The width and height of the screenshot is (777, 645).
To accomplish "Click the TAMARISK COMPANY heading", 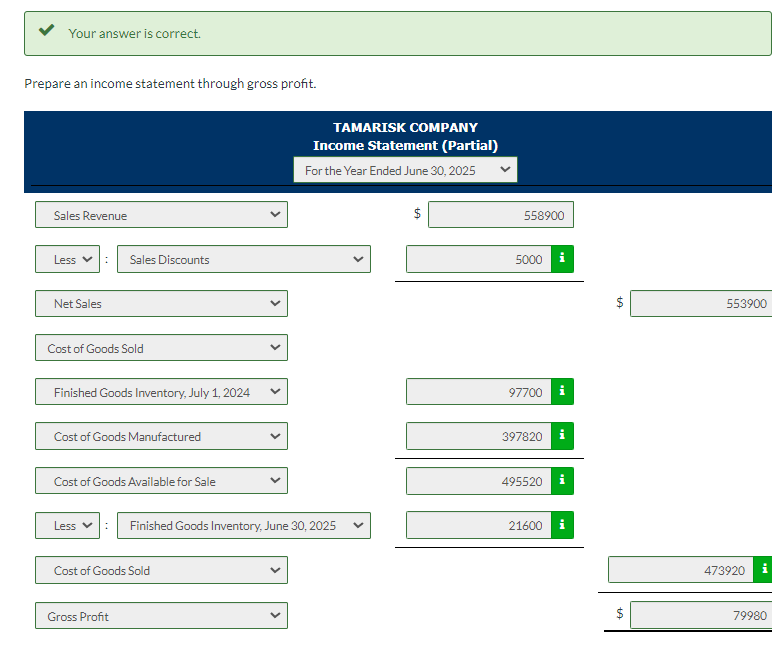I will (x=405, y=127).
